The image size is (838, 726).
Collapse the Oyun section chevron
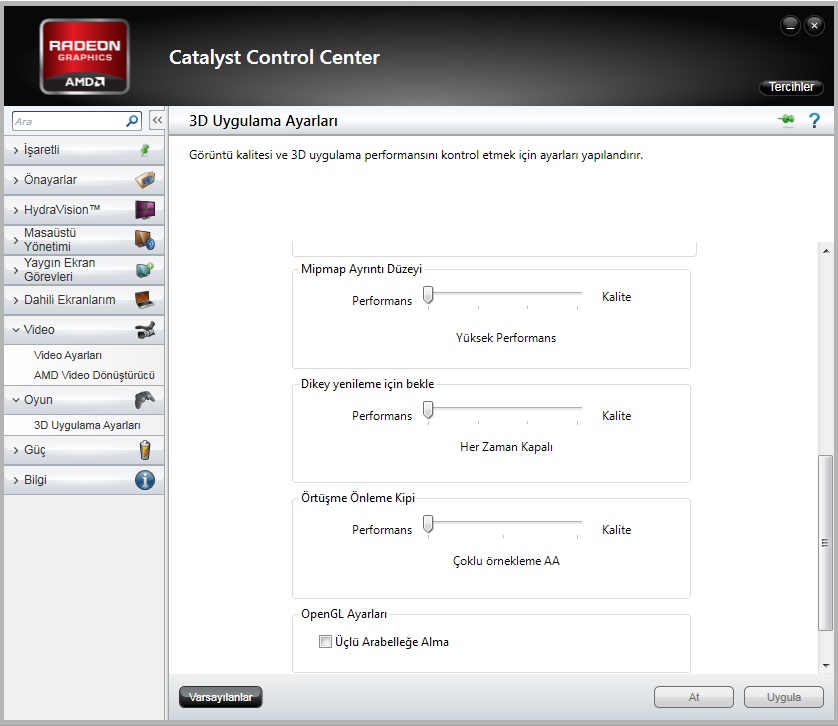coord(16,400)
